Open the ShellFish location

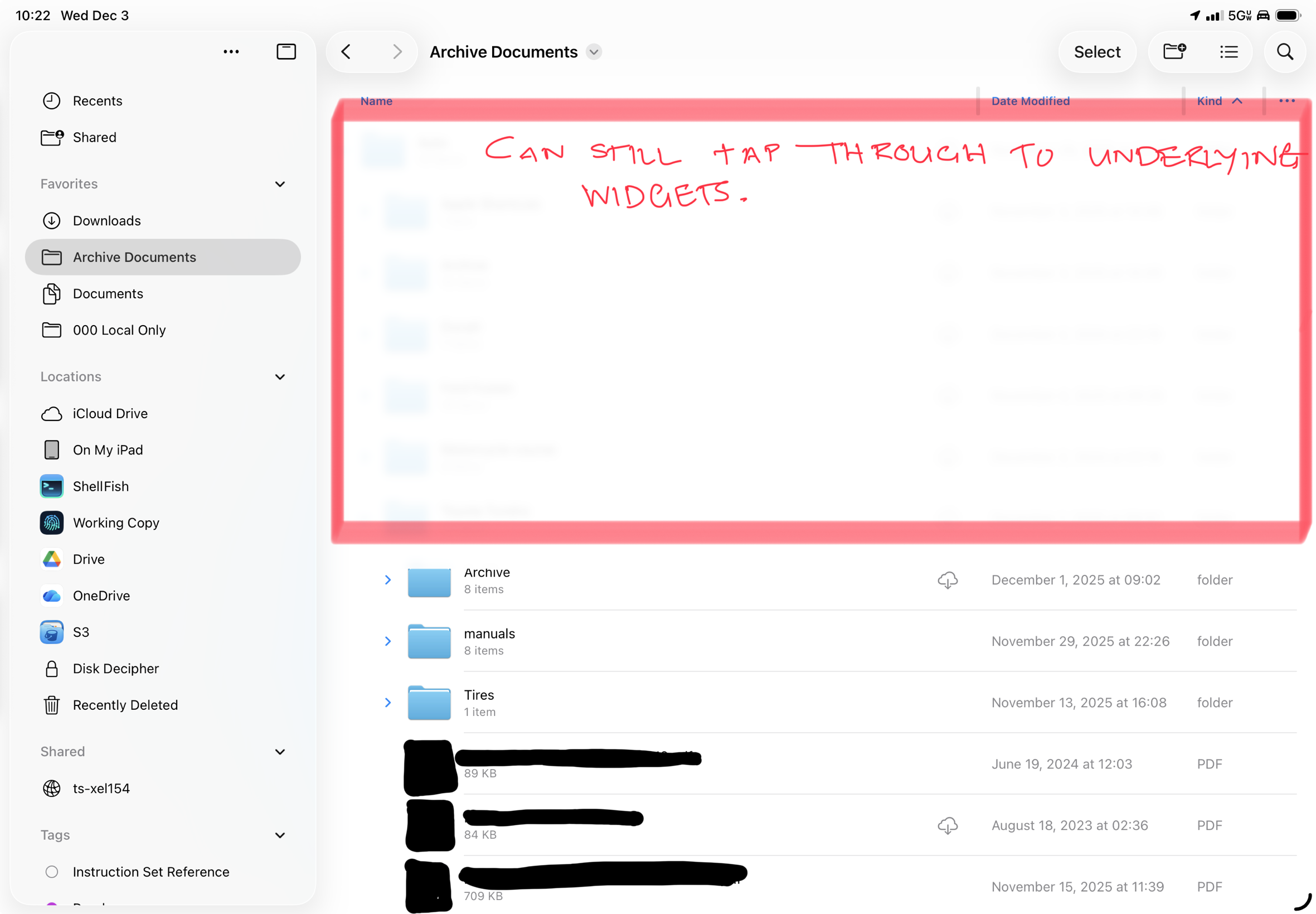tap(101, 486)
